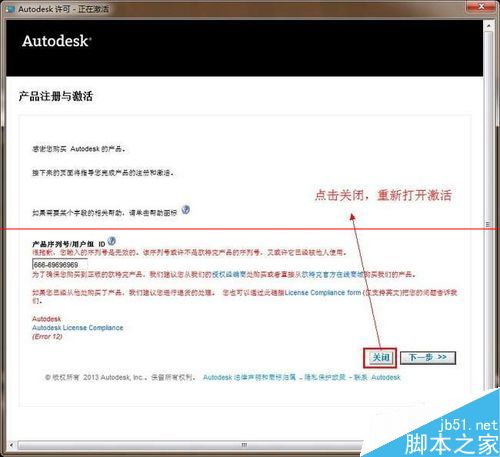Image resolution: width=500 pixels, height=457 pixels.
Task: Click the 下一步 >> button
Action: pyautogui.click(x=428, y=358)
